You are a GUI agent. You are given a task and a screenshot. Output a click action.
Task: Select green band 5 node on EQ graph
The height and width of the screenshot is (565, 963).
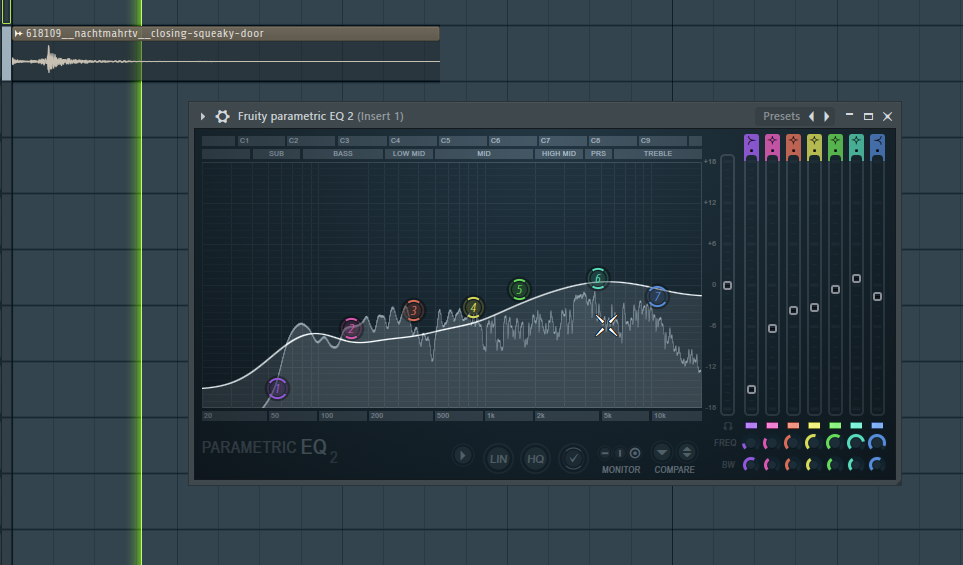519,289
